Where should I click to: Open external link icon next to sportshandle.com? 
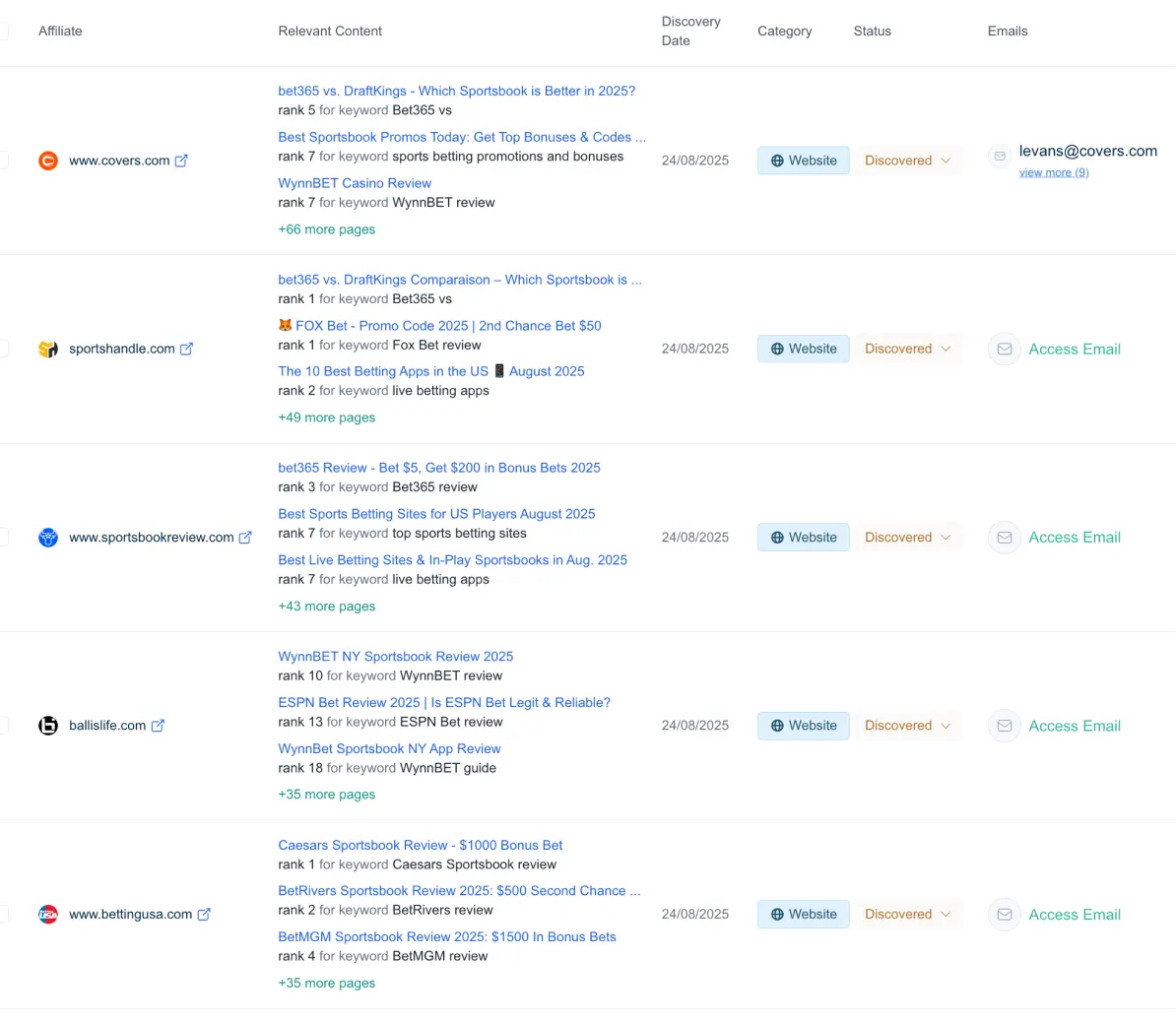186,349
